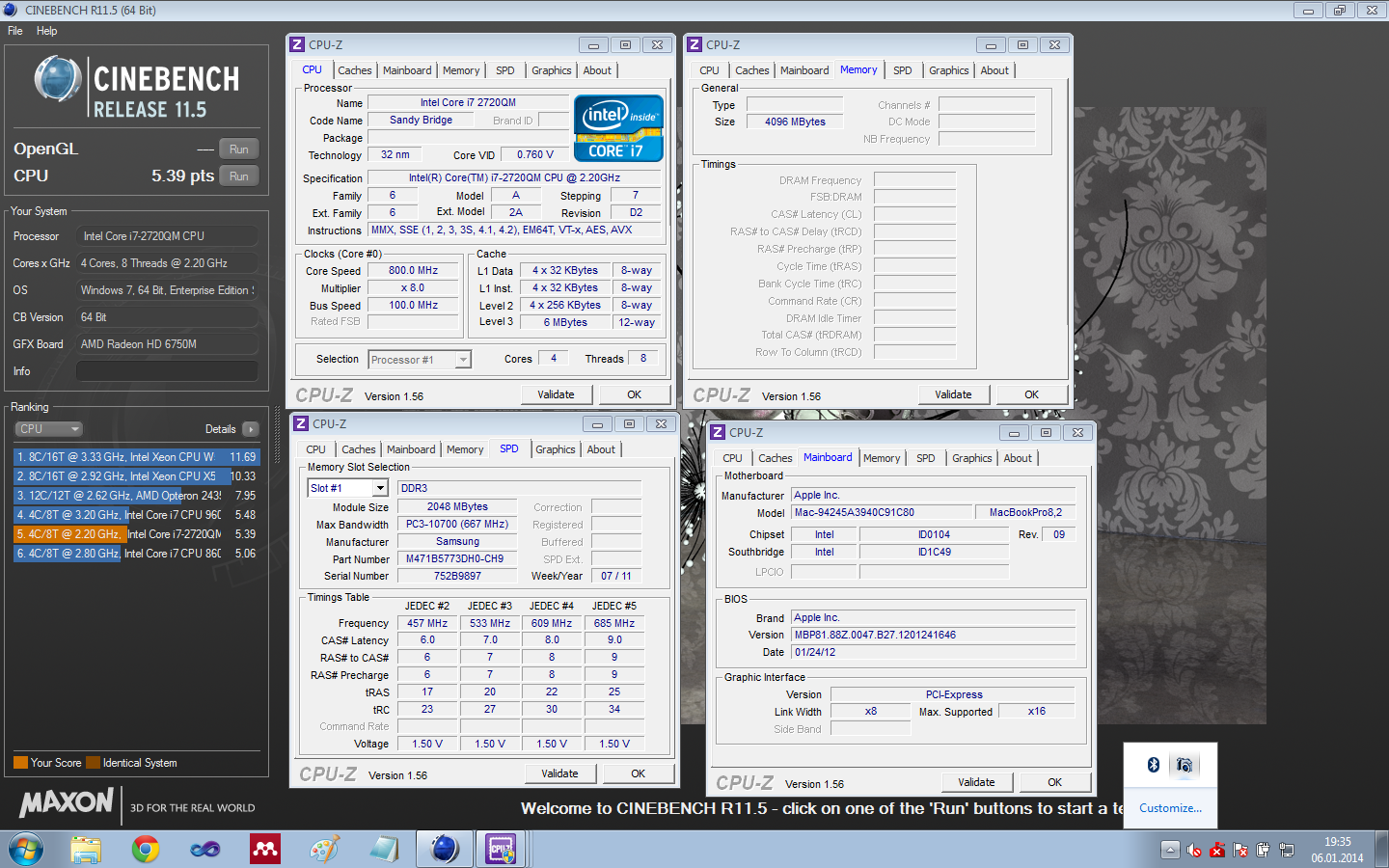This screenshot has width=1389, height=868.
Task: Click the muted volume tray icon
Action: 1194,850
